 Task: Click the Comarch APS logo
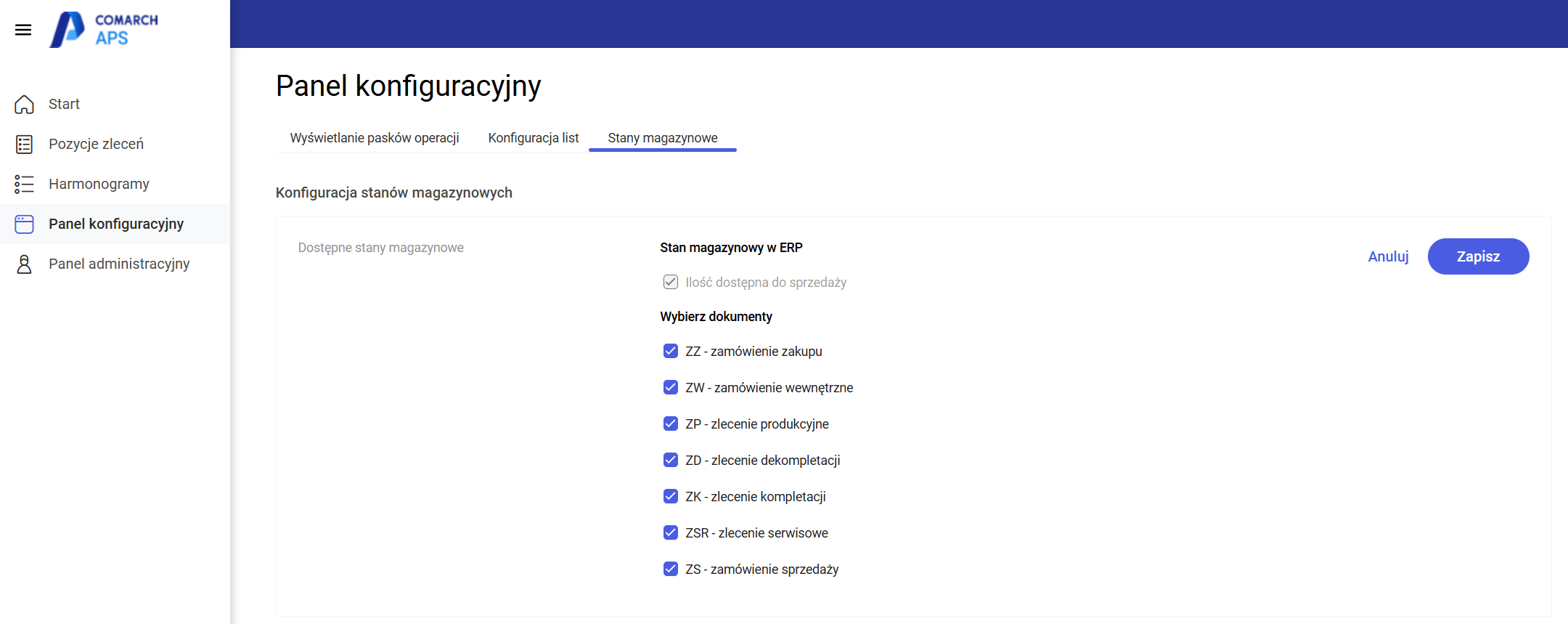point(104,30)
